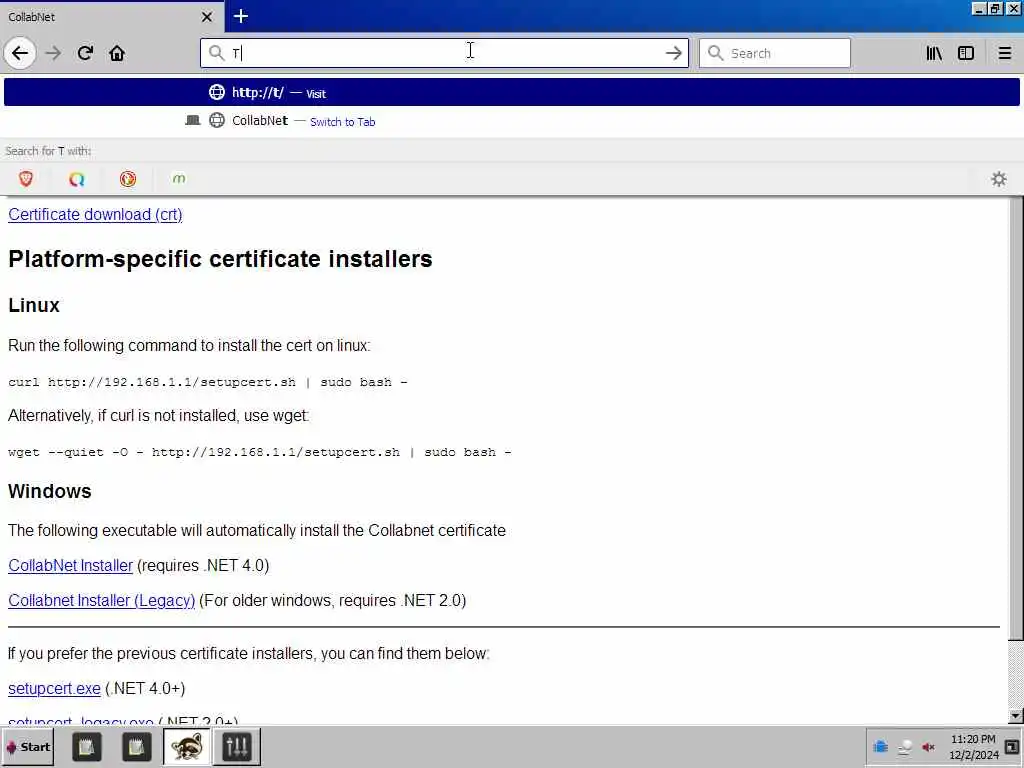Select the CollabNet tab
The image size is (1024, 768).
(111, 17)
